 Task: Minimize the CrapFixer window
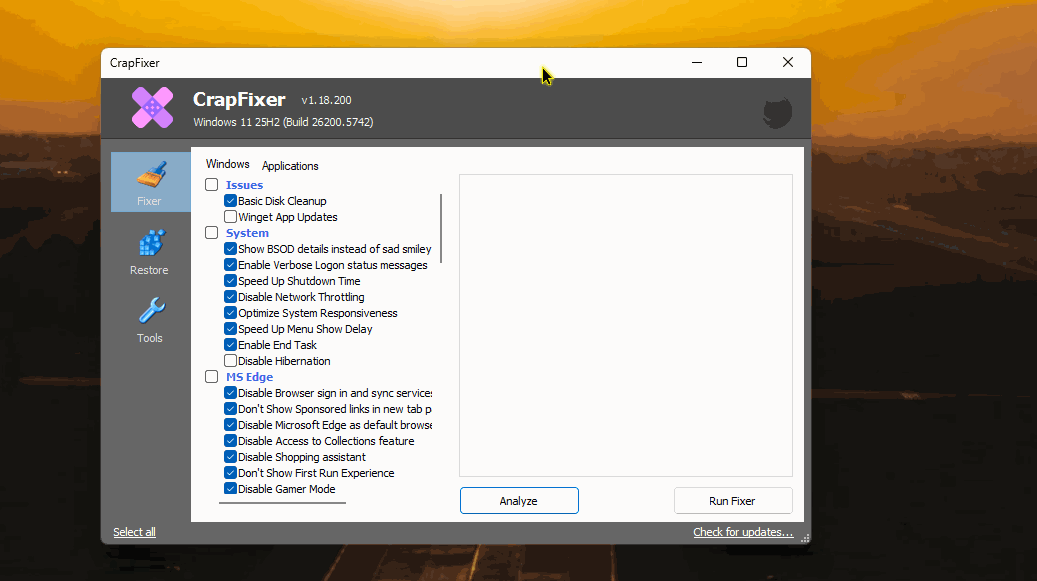(697, 62)
